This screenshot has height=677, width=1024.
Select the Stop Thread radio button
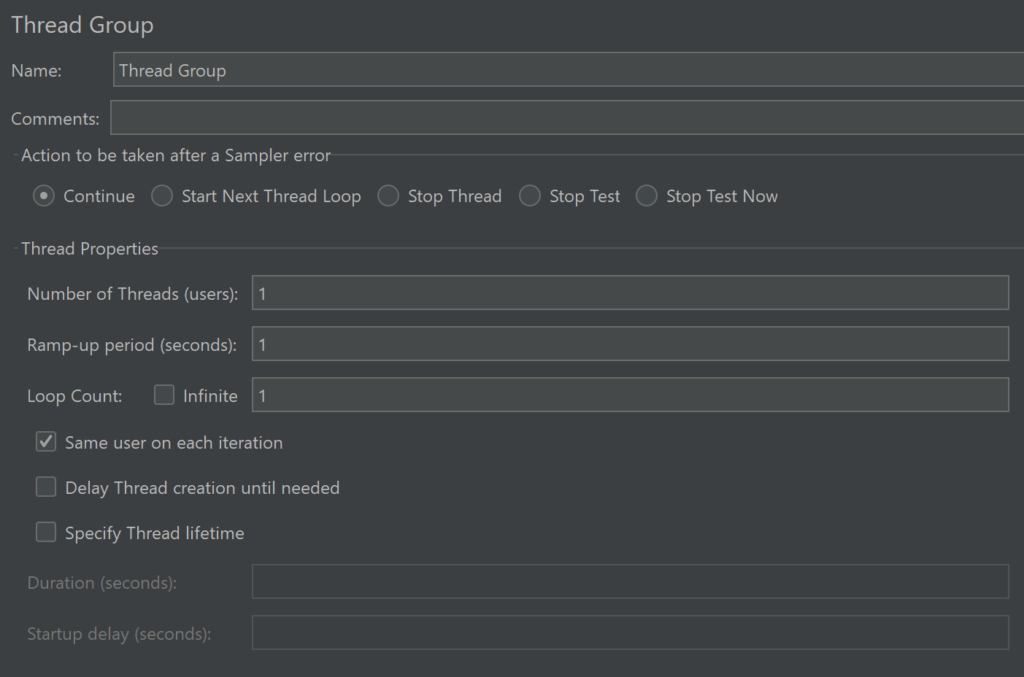coord(388,196)
